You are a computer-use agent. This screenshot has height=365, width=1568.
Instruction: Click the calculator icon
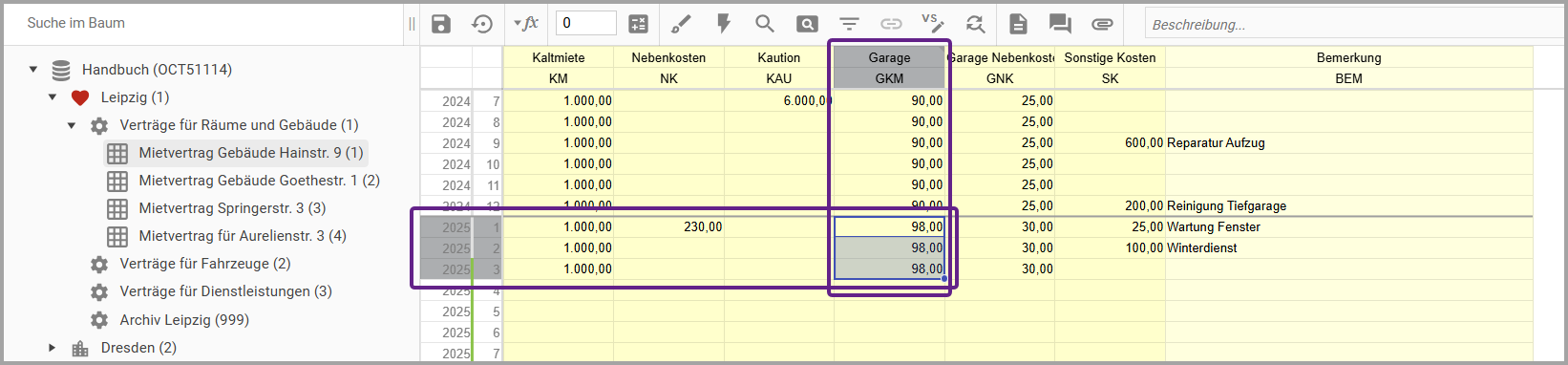coord(638,24)
